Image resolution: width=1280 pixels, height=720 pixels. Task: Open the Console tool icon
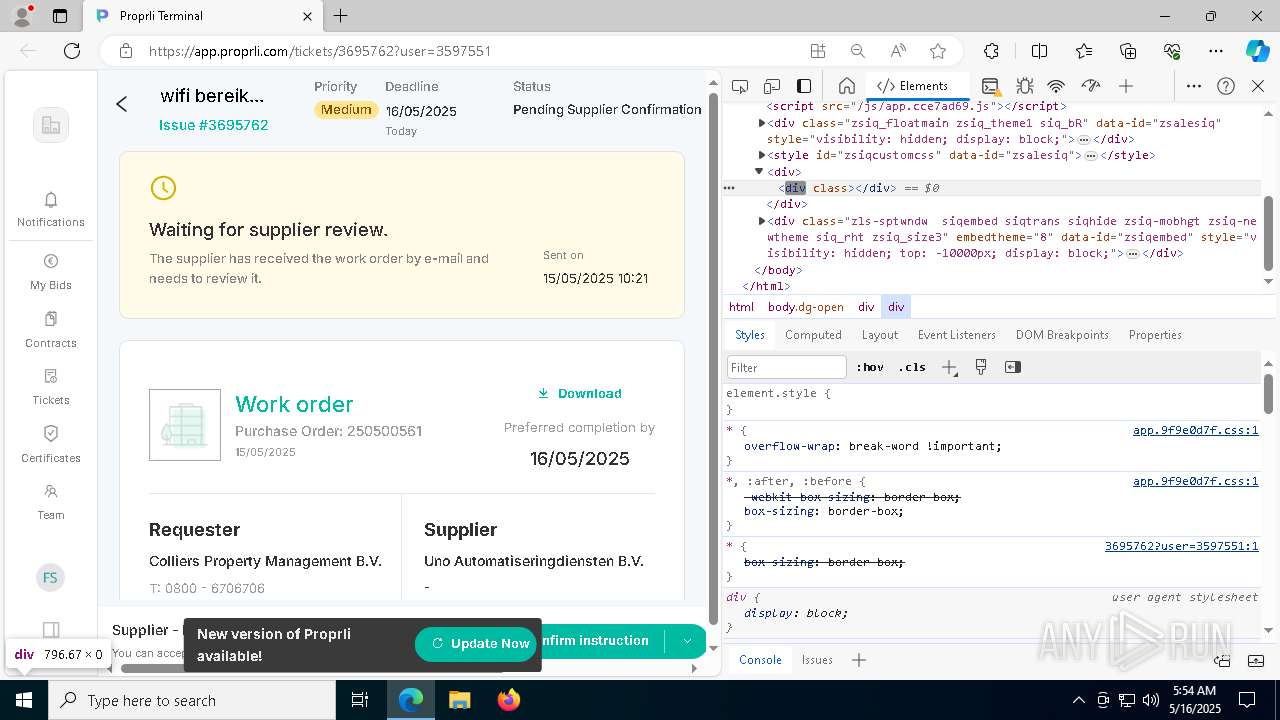tap(990, 86)
